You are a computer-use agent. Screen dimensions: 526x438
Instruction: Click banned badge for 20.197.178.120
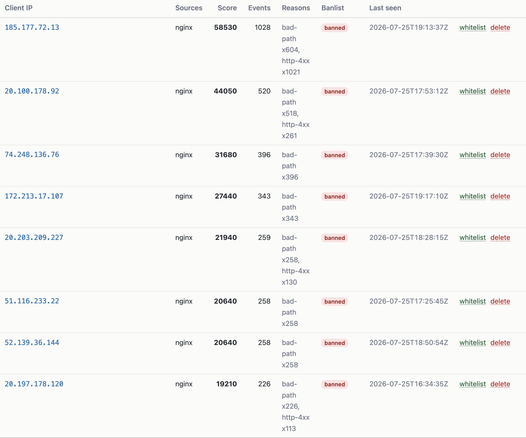pyautogui.click(x=334, y=384)
